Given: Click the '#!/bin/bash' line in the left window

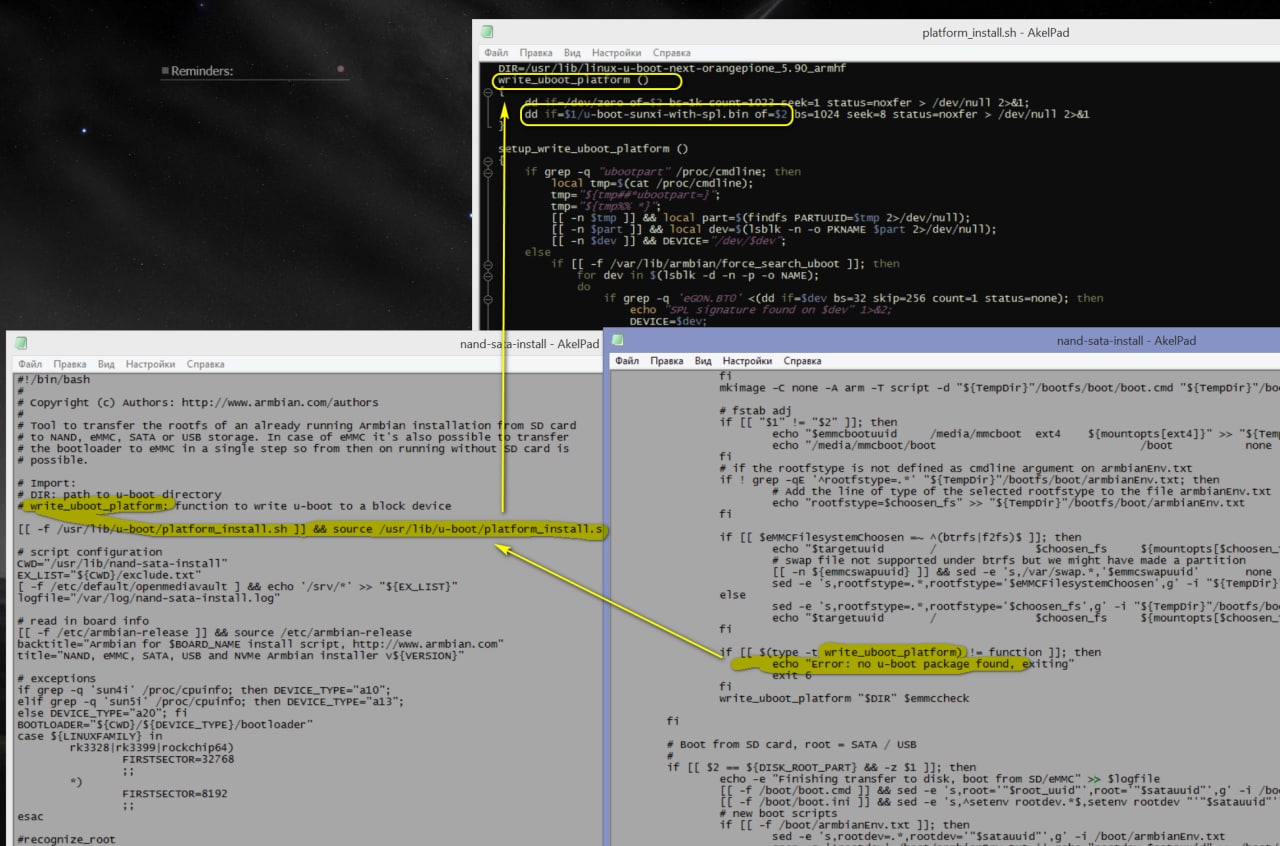Looking at the screenshot, I should [x=53, y=380].
